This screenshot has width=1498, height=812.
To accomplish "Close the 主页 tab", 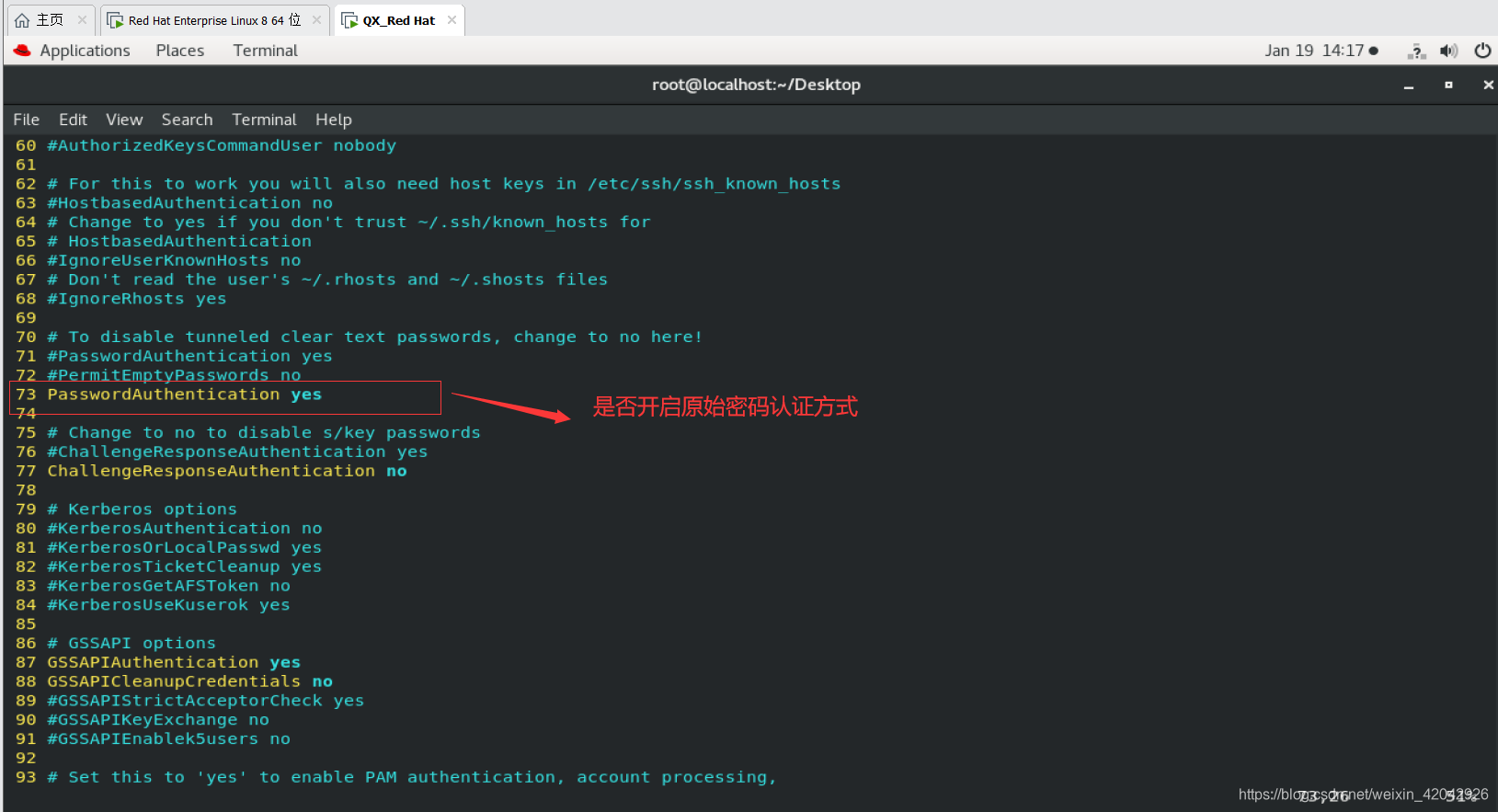I will point(82,19).
